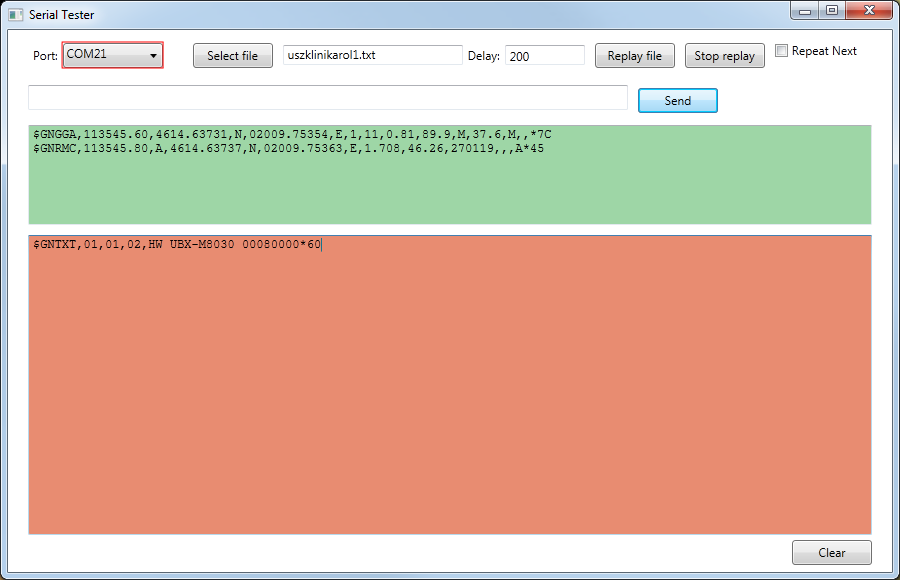Click the Clear button
This screenshot has width=900, height=580.
[x=832, y=552]
